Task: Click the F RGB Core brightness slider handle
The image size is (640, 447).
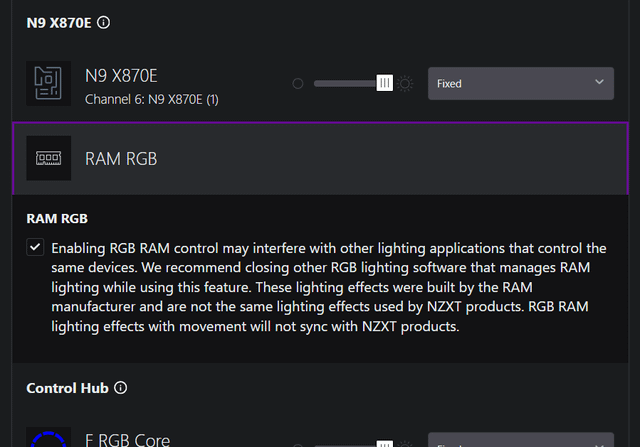Action: pyautogui.click(x=385, y=441)
